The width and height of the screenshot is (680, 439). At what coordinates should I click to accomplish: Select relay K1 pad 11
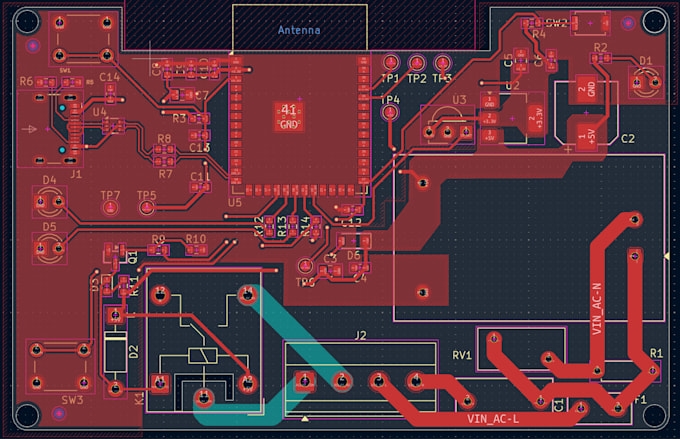[x=204, y=398]
